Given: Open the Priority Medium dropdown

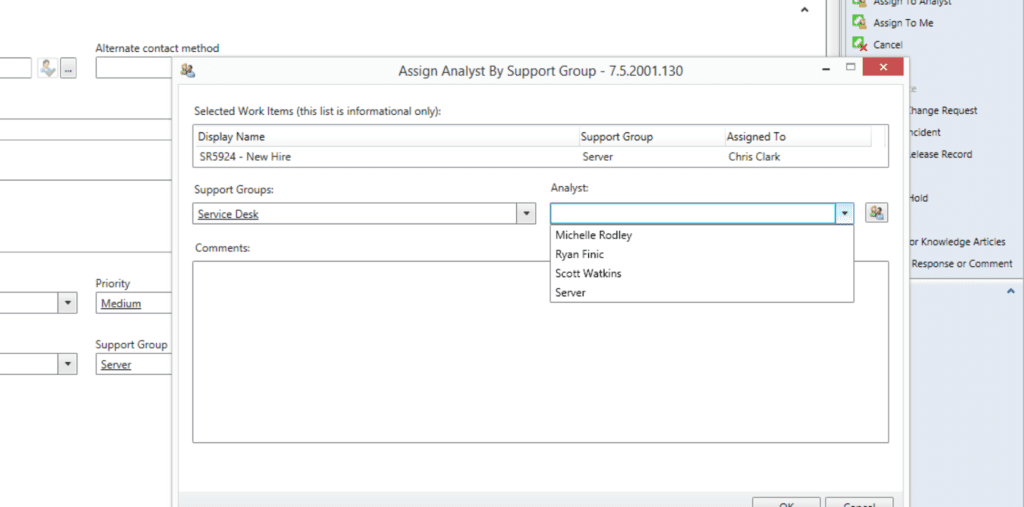Looking at the screenshot, I should [x=134, y=303].
